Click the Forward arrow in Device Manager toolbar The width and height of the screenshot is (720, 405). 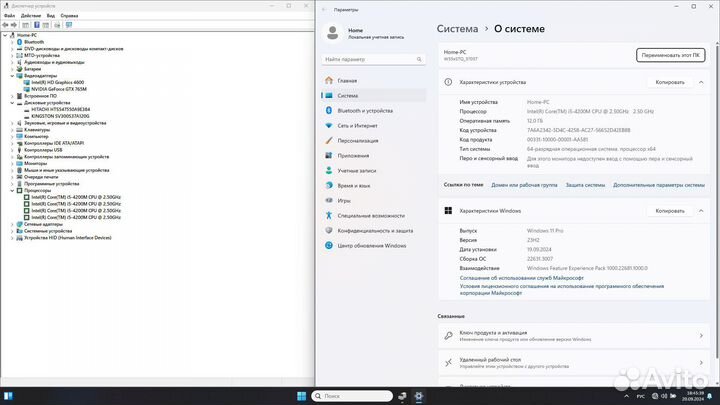pos(14,25)
